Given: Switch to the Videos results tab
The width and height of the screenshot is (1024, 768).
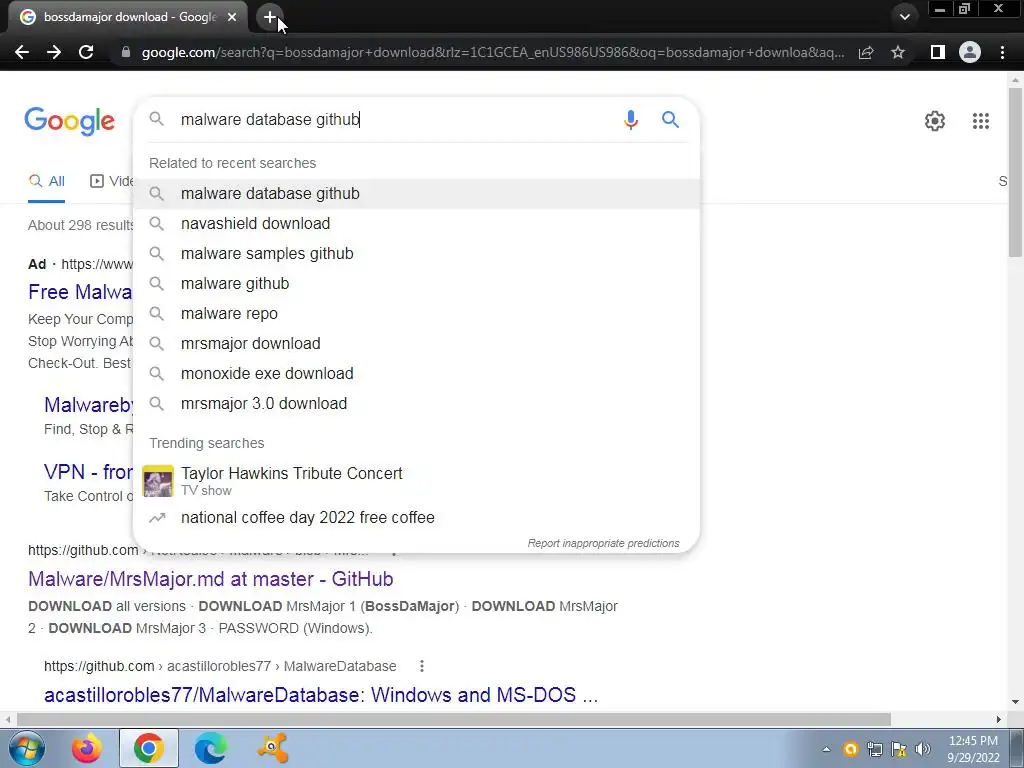Looking at the screenshot, I should [112, 182].
